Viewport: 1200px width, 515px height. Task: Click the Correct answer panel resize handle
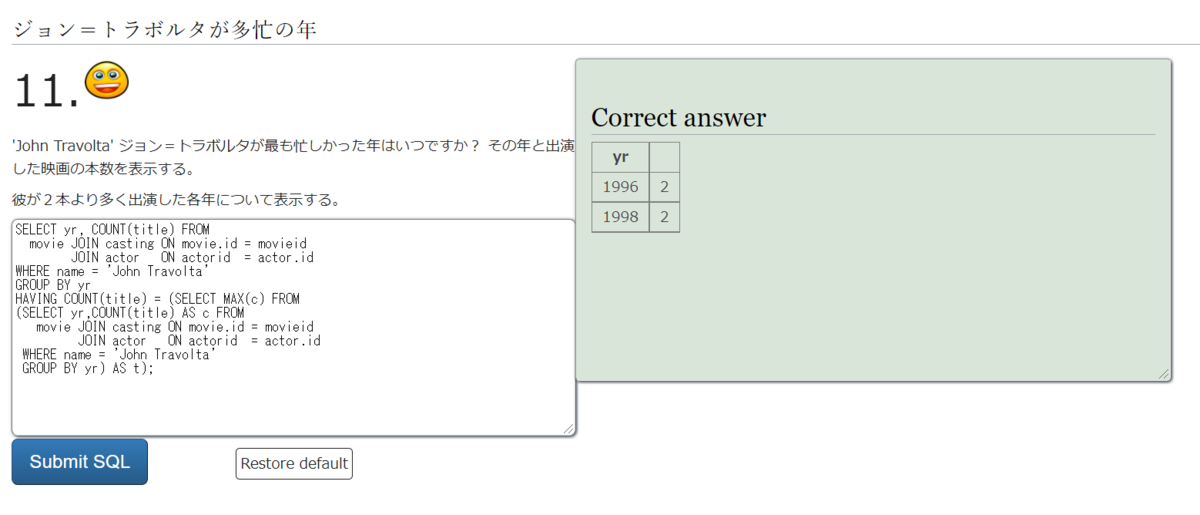click(x=1163, y=374)
